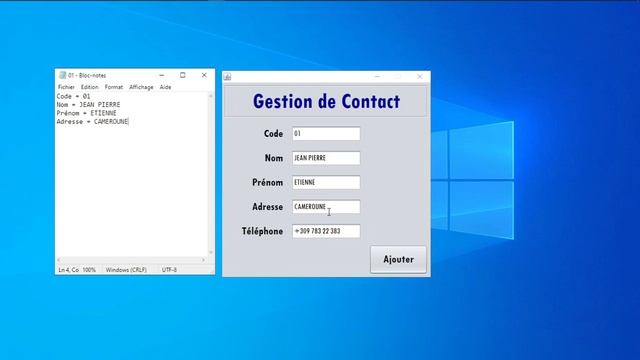Click the UTF-8 encoding status entry
This screenshot has height=360, width=640.
click(x=169, y=270)
